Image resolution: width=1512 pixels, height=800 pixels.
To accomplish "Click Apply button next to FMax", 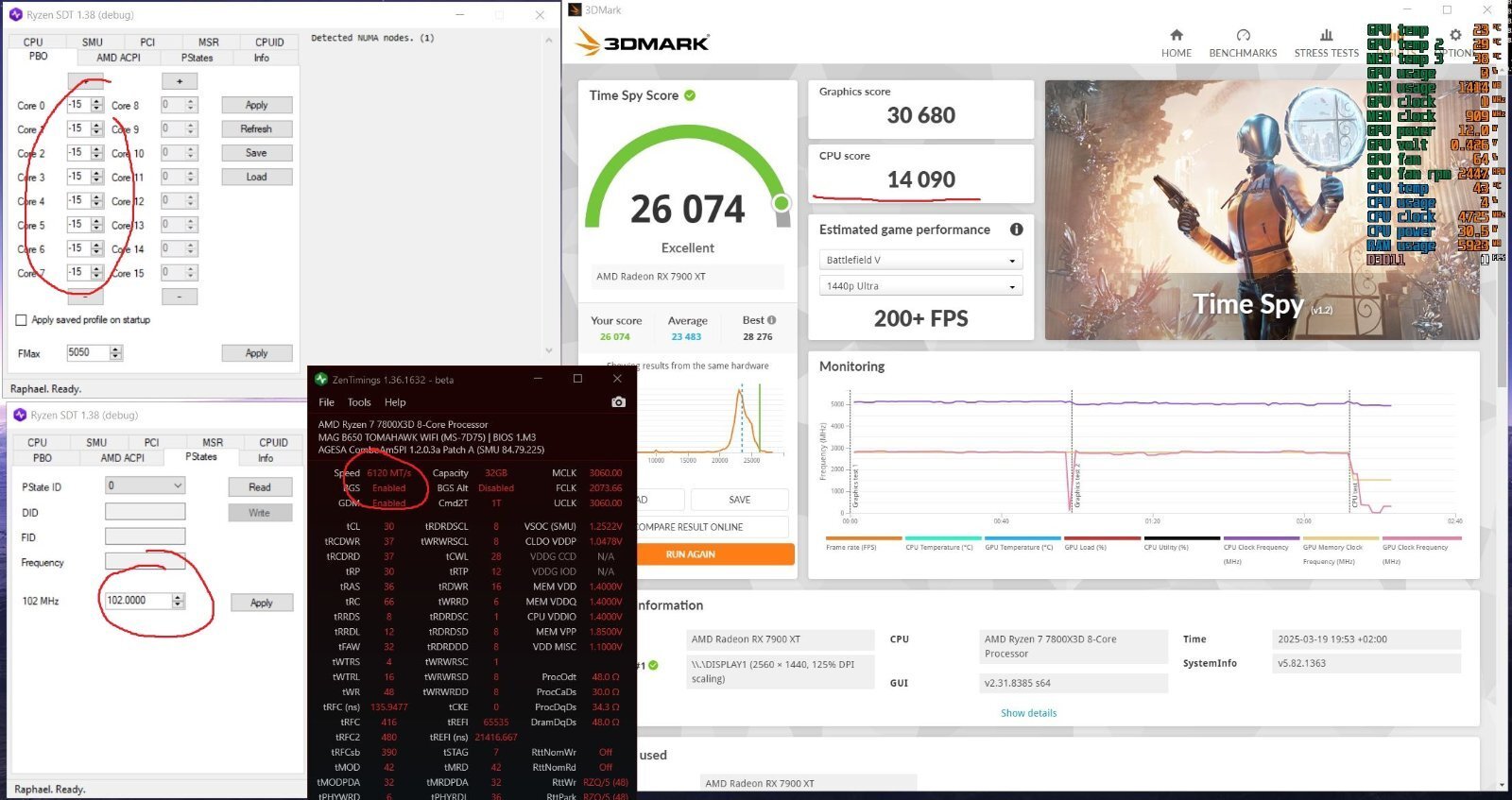I will pyautogui.click(x=256, y=353).
